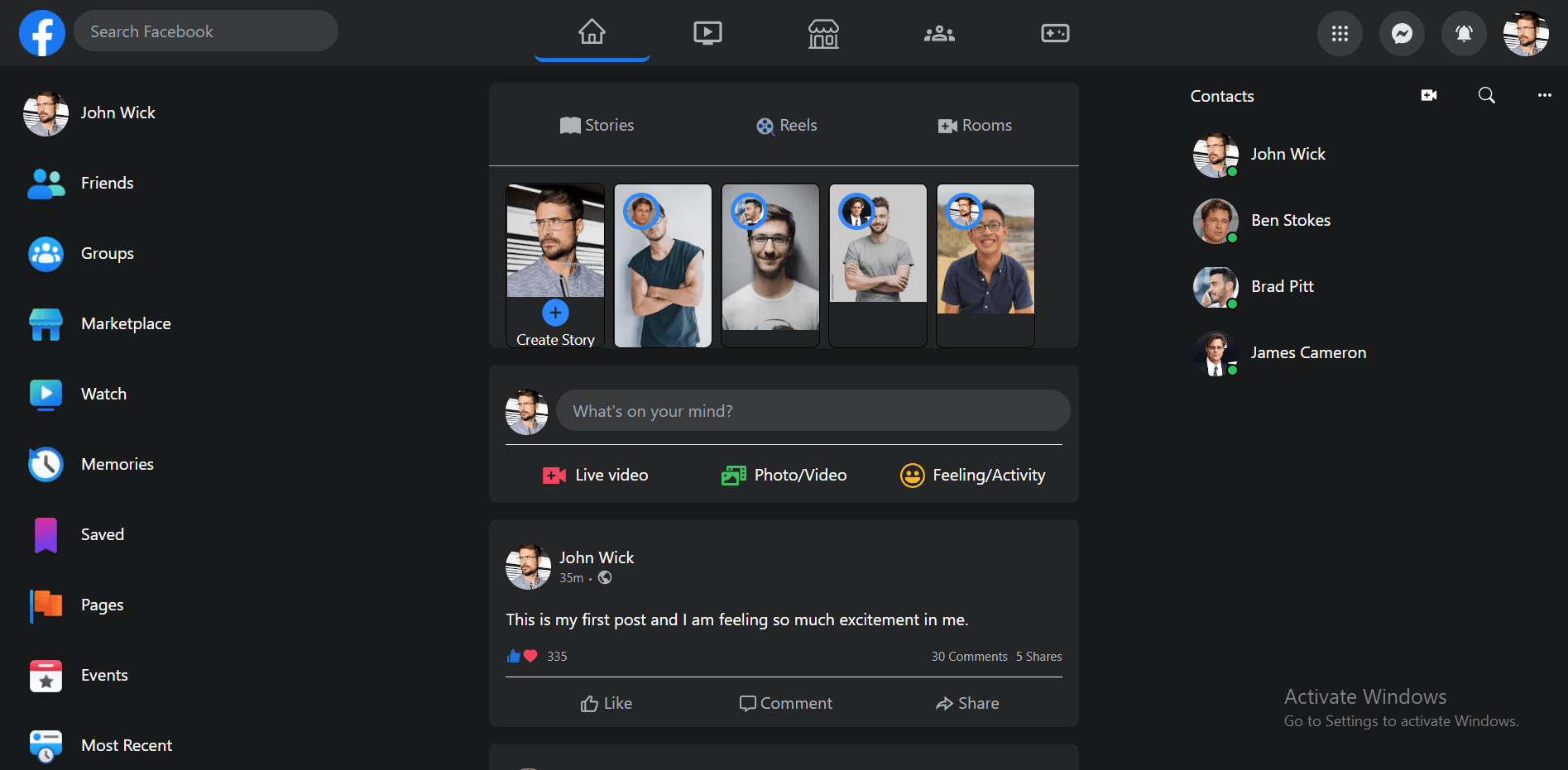This screenshot has height=770, width=1568.
Task: Open the 30 Comments link
Action: [x=969, y=657]
